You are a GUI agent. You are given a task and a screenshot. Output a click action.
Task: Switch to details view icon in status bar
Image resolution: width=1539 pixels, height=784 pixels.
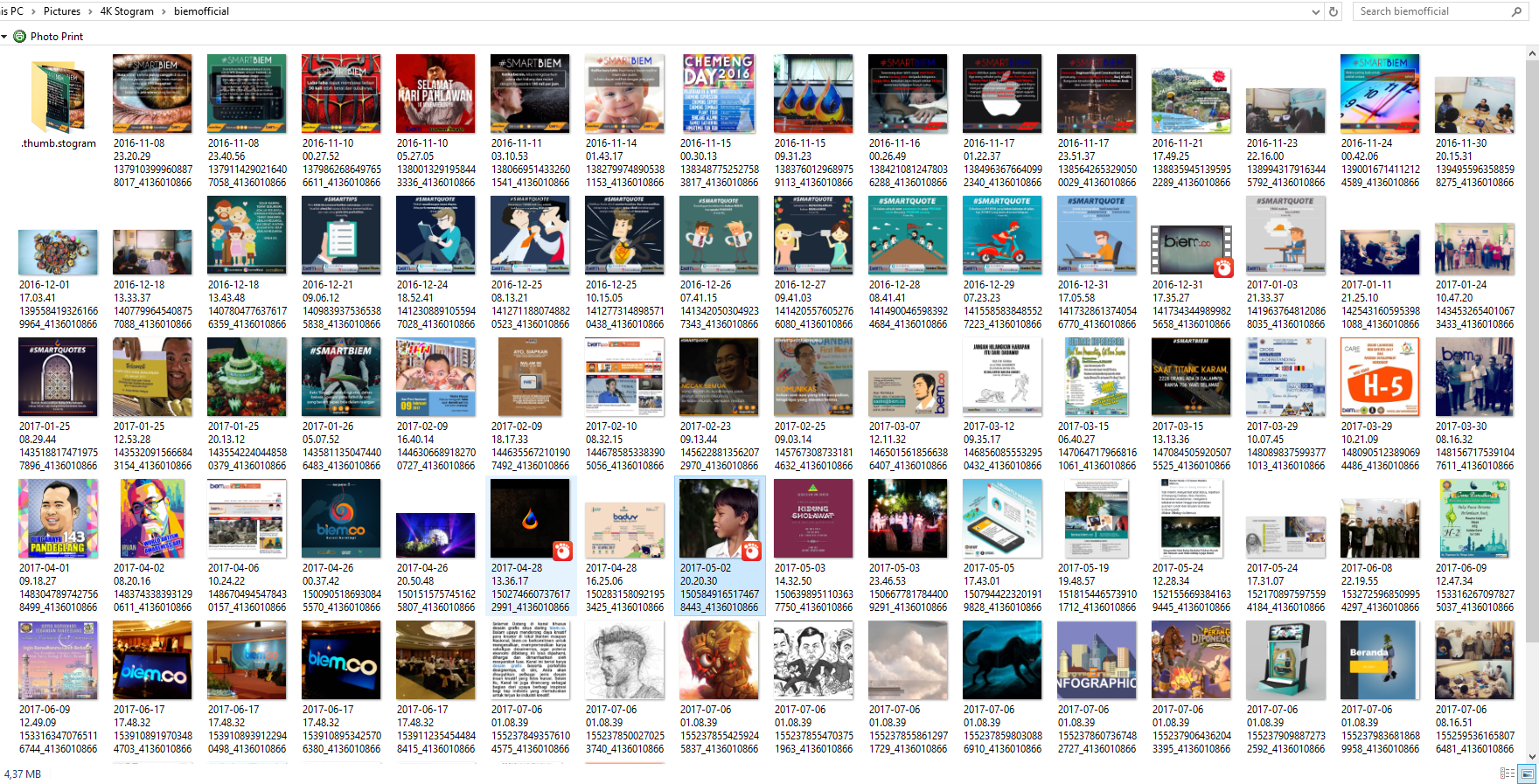tap(1507, 774)
